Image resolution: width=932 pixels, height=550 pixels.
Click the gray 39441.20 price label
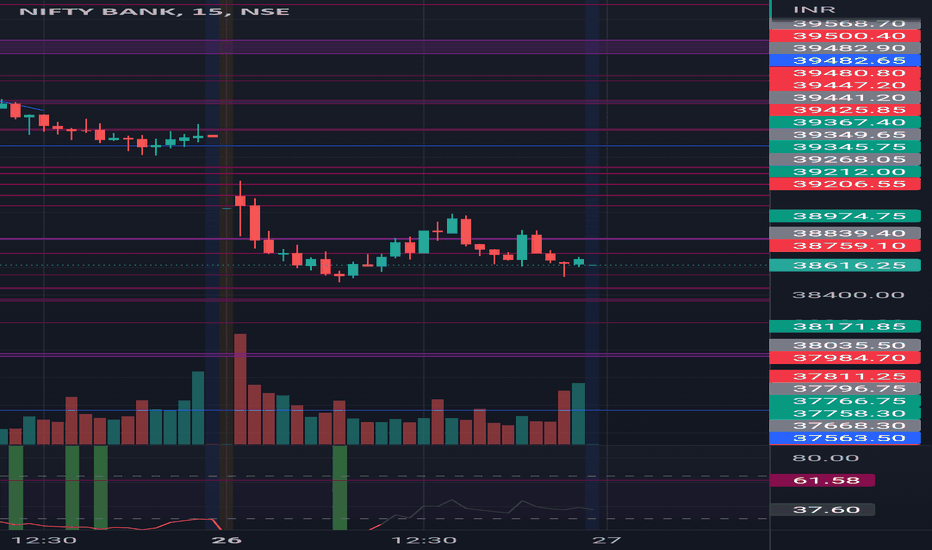pos(845,98)
